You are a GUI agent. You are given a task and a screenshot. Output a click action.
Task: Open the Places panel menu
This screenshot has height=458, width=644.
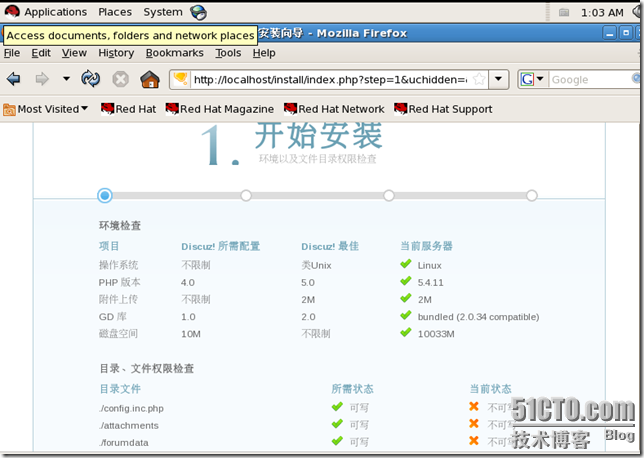point(115,12)
